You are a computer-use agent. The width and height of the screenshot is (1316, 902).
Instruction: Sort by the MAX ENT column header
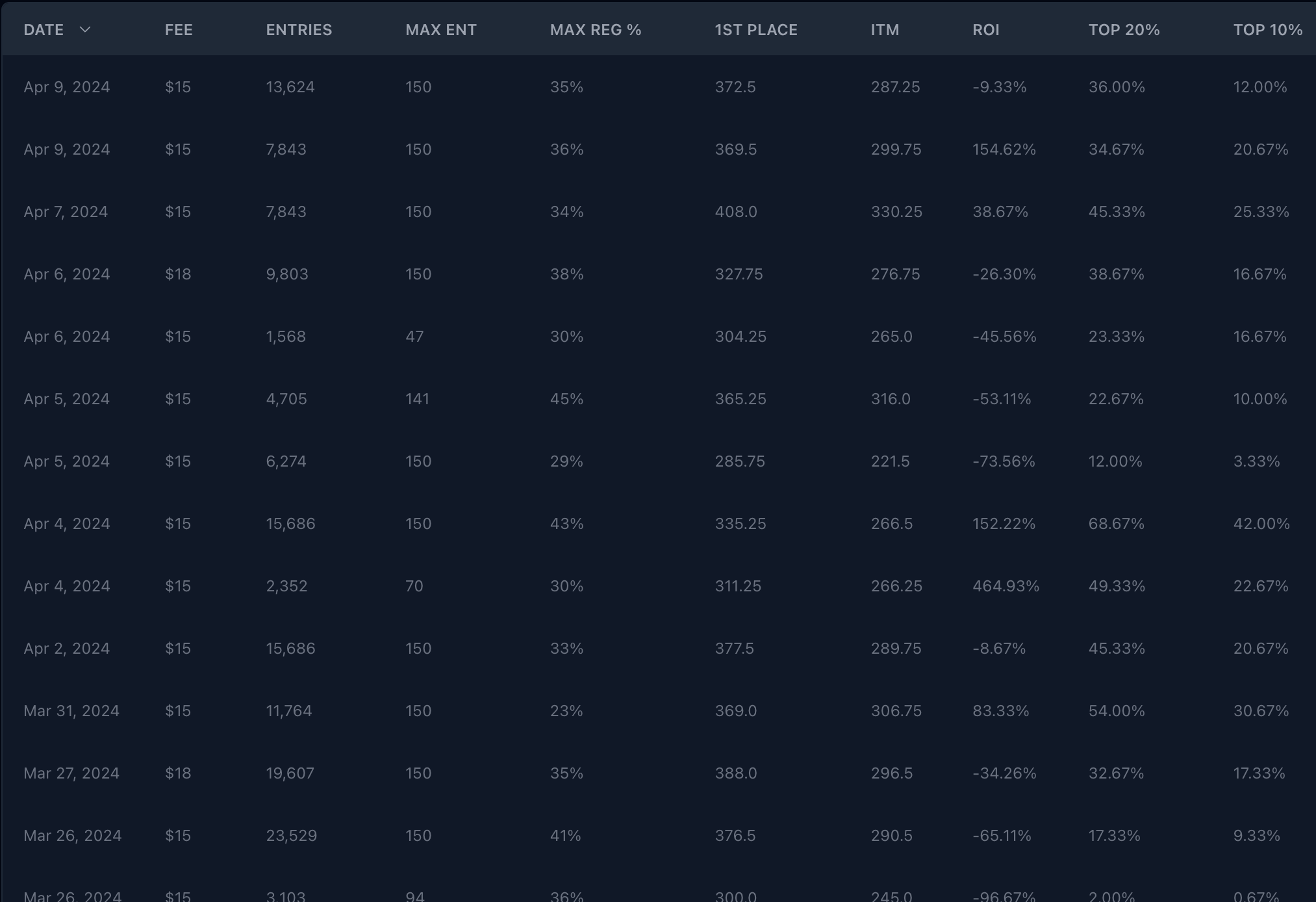[x=441, y=30]
